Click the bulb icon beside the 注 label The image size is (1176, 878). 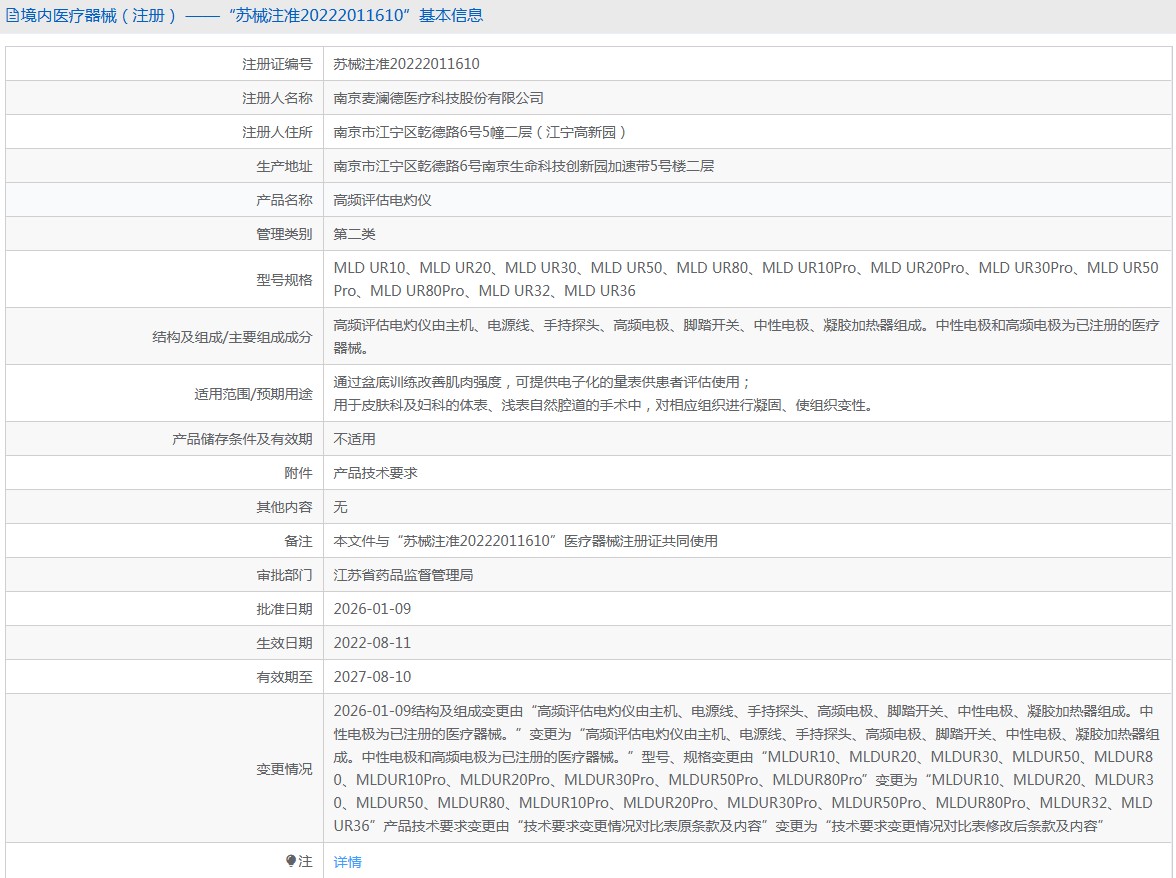point(291,861)
